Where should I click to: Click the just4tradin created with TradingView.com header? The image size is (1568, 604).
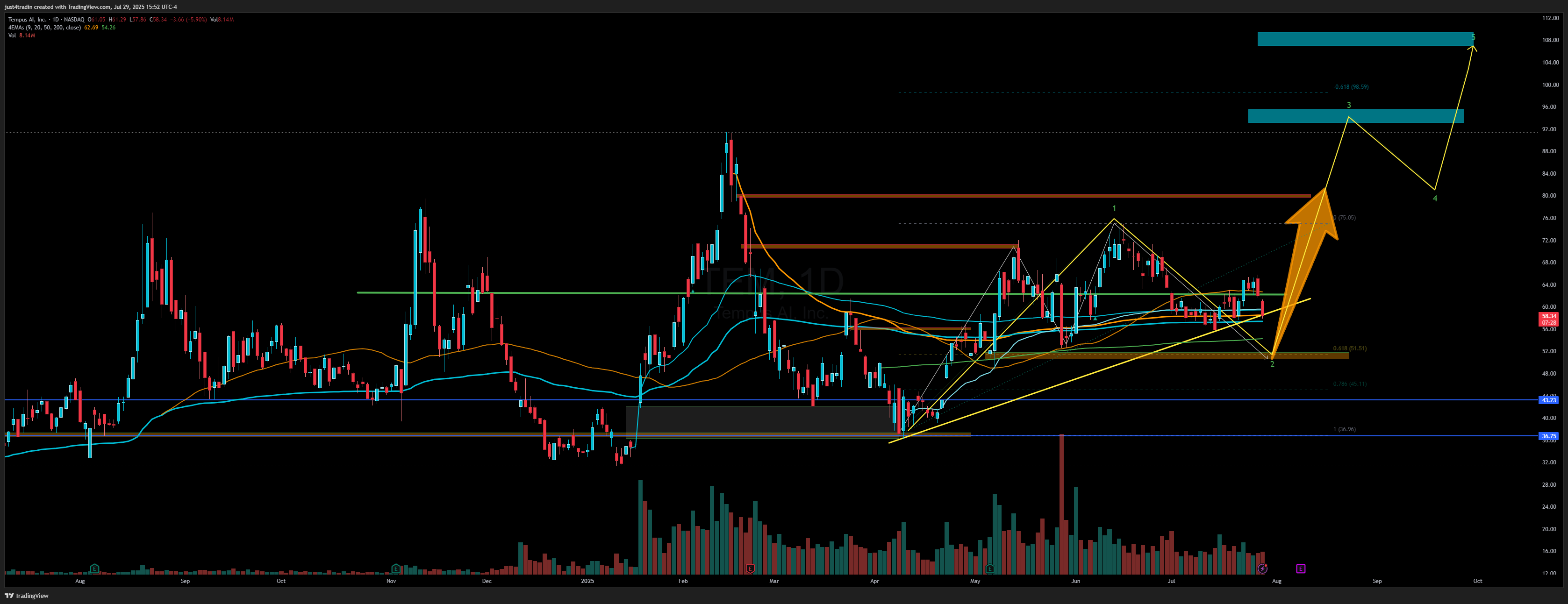click(91, 7)
